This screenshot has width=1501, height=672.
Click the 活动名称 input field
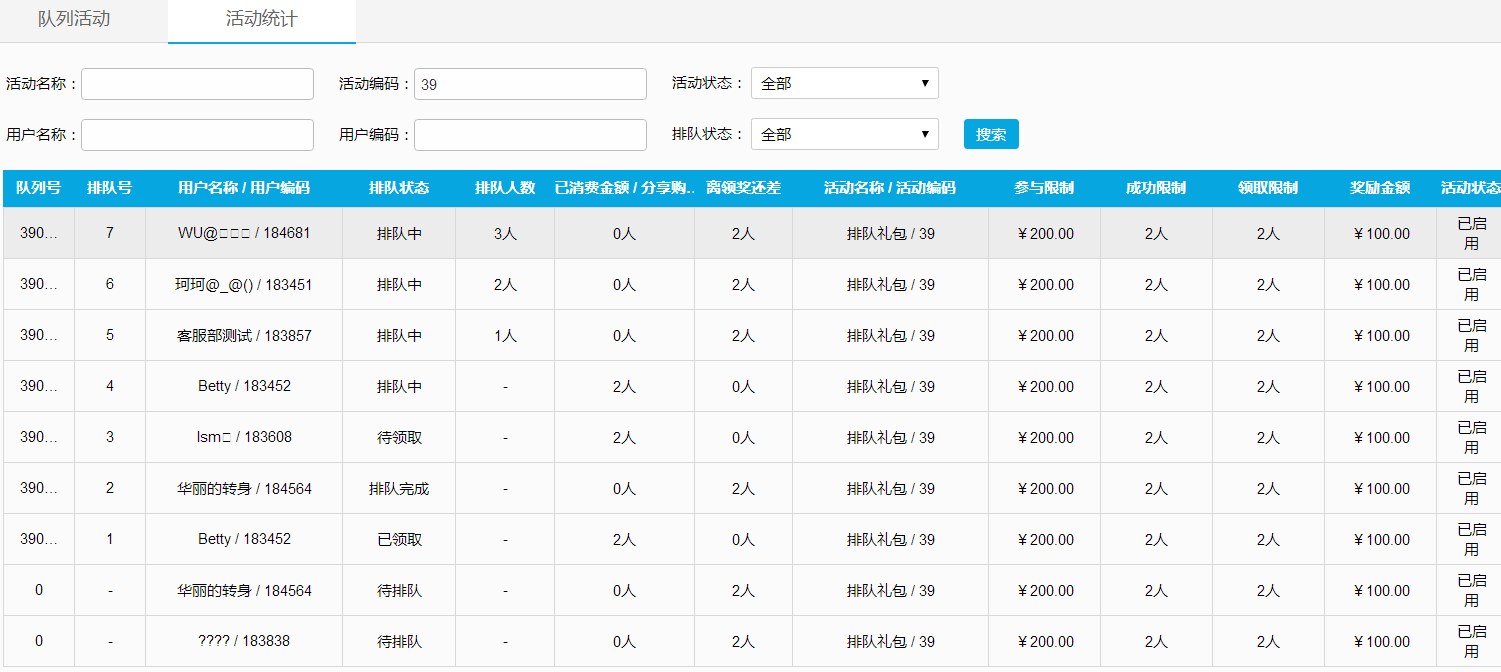click(x=197, y=84)
